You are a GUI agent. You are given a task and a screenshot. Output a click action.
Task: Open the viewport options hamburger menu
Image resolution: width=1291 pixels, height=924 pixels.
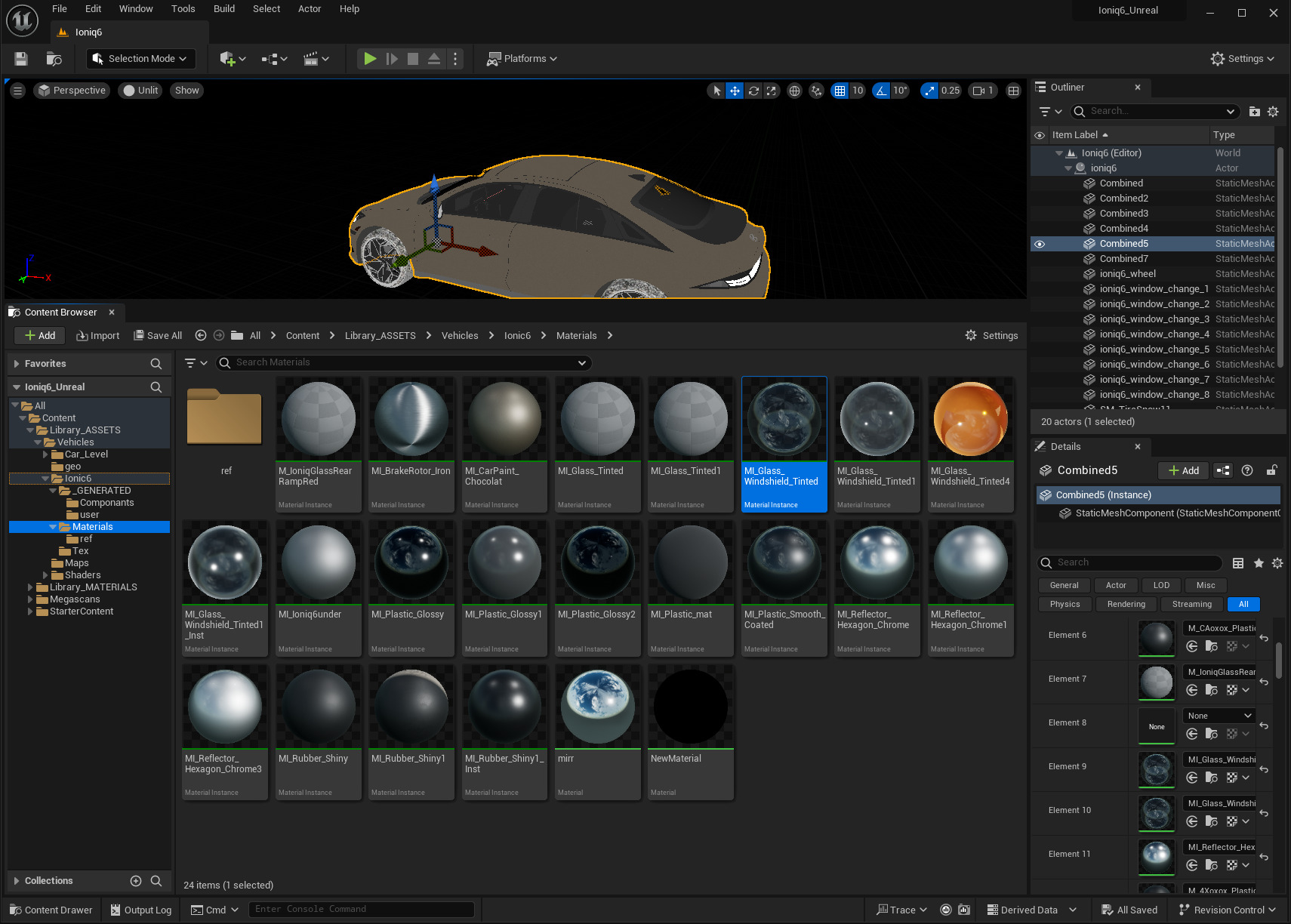(18, 91)
